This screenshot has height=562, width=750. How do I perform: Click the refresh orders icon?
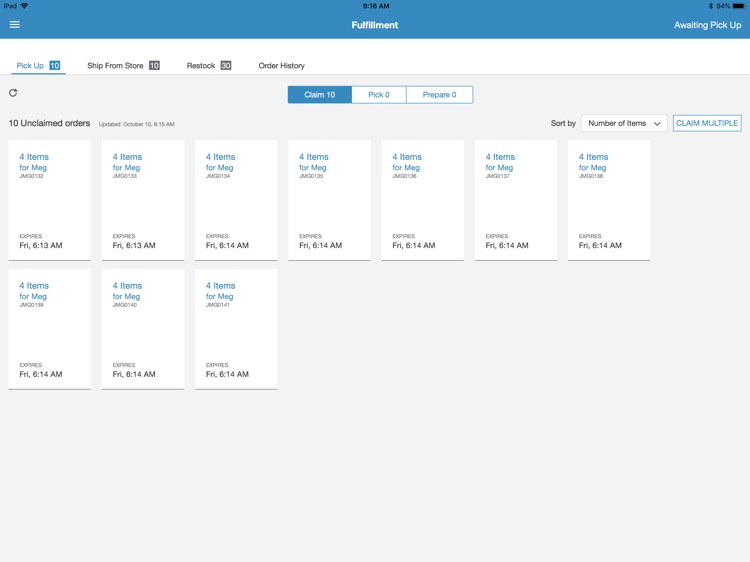[13, 93]
